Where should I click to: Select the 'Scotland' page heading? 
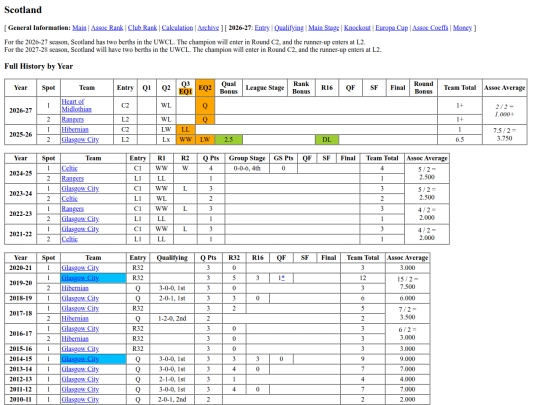[x=23, y=10]
